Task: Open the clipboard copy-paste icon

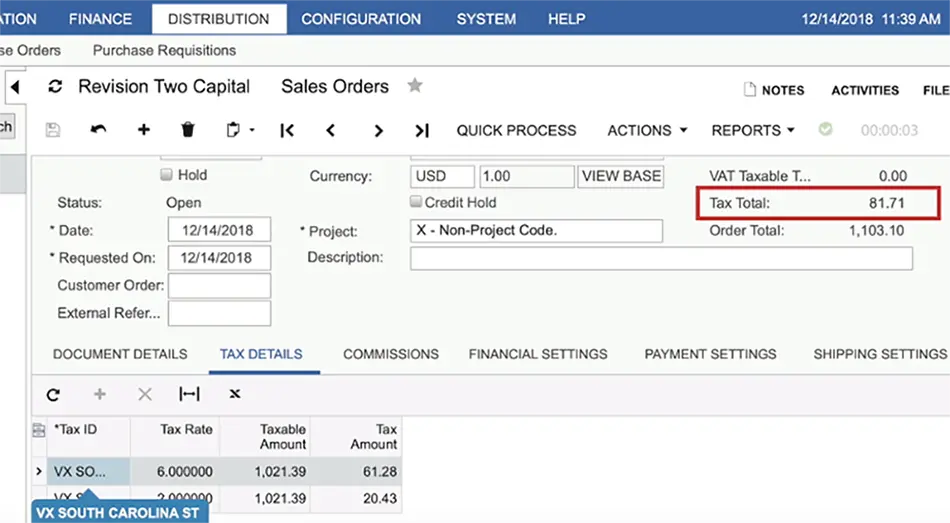Action: [x=233, y=130]
